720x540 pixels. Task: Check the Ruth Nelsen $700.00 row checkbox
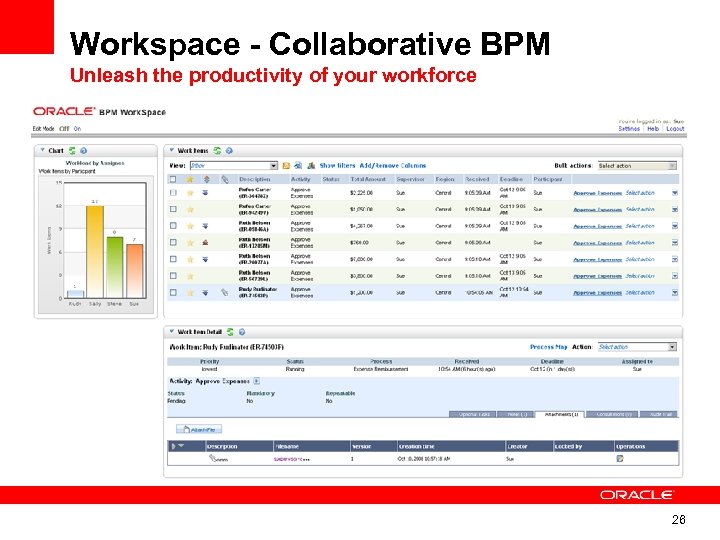click(x=173, y=242)
